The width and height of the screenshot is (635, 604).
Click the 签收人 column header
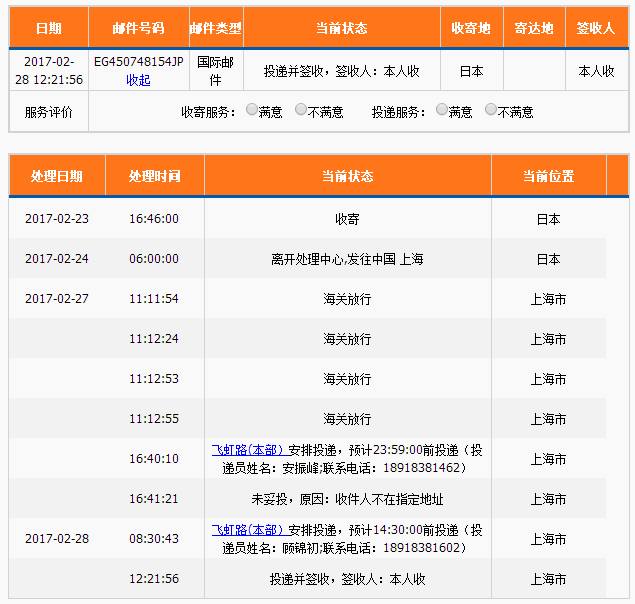coord(596,28)
